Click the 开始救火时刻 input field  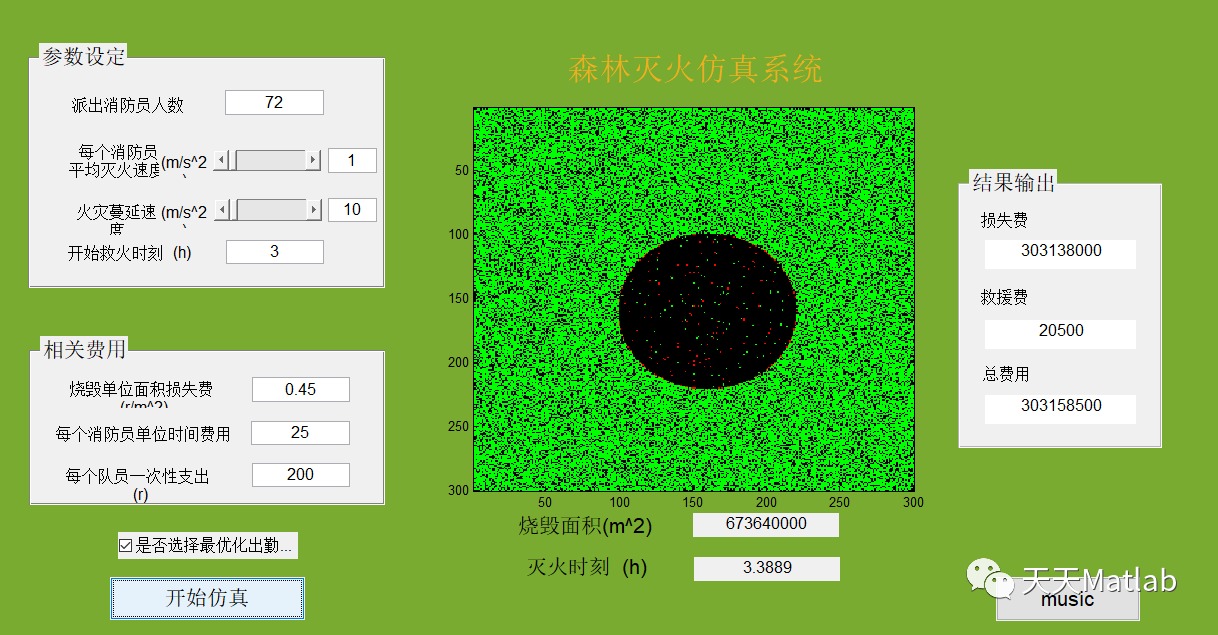[275, 252]
